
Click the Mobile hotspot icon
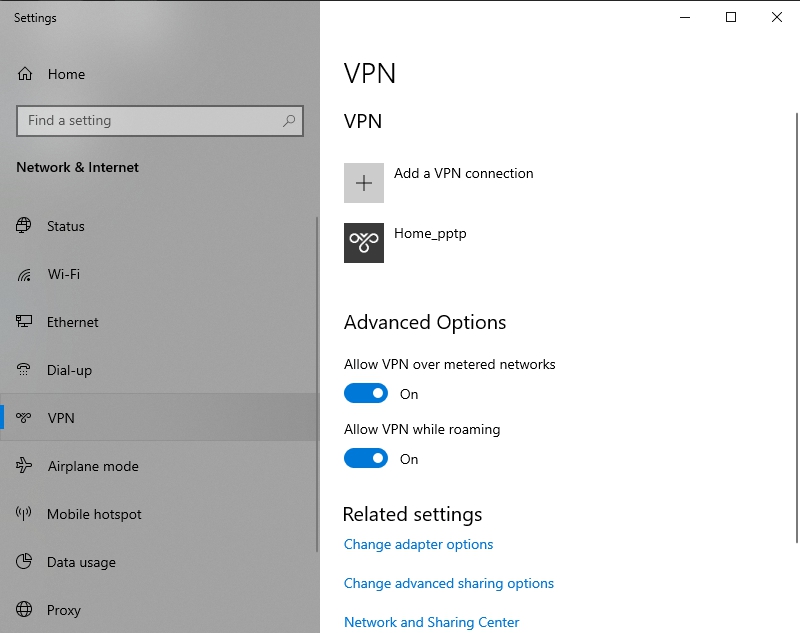coord(25,514)
